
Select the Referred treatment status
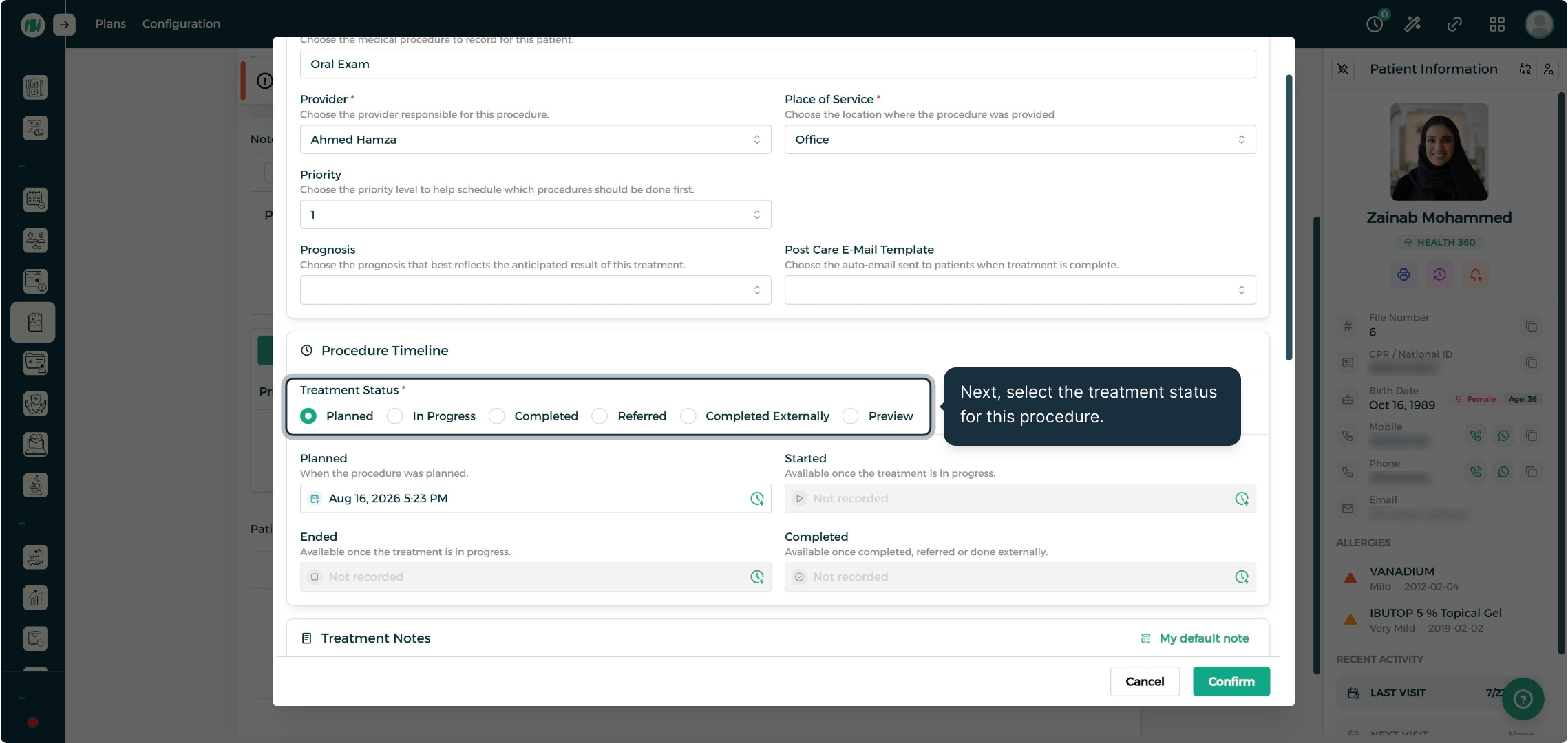(x=600, y=416)
